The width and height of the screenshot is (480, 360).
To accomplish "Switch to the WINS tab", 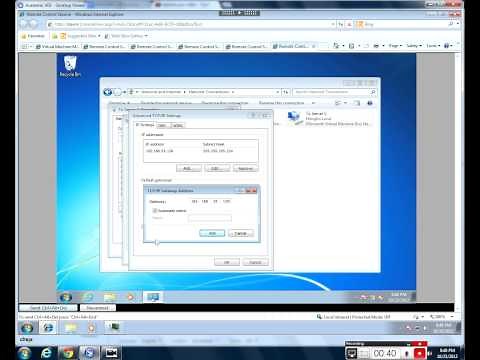I will click(177, 125).
